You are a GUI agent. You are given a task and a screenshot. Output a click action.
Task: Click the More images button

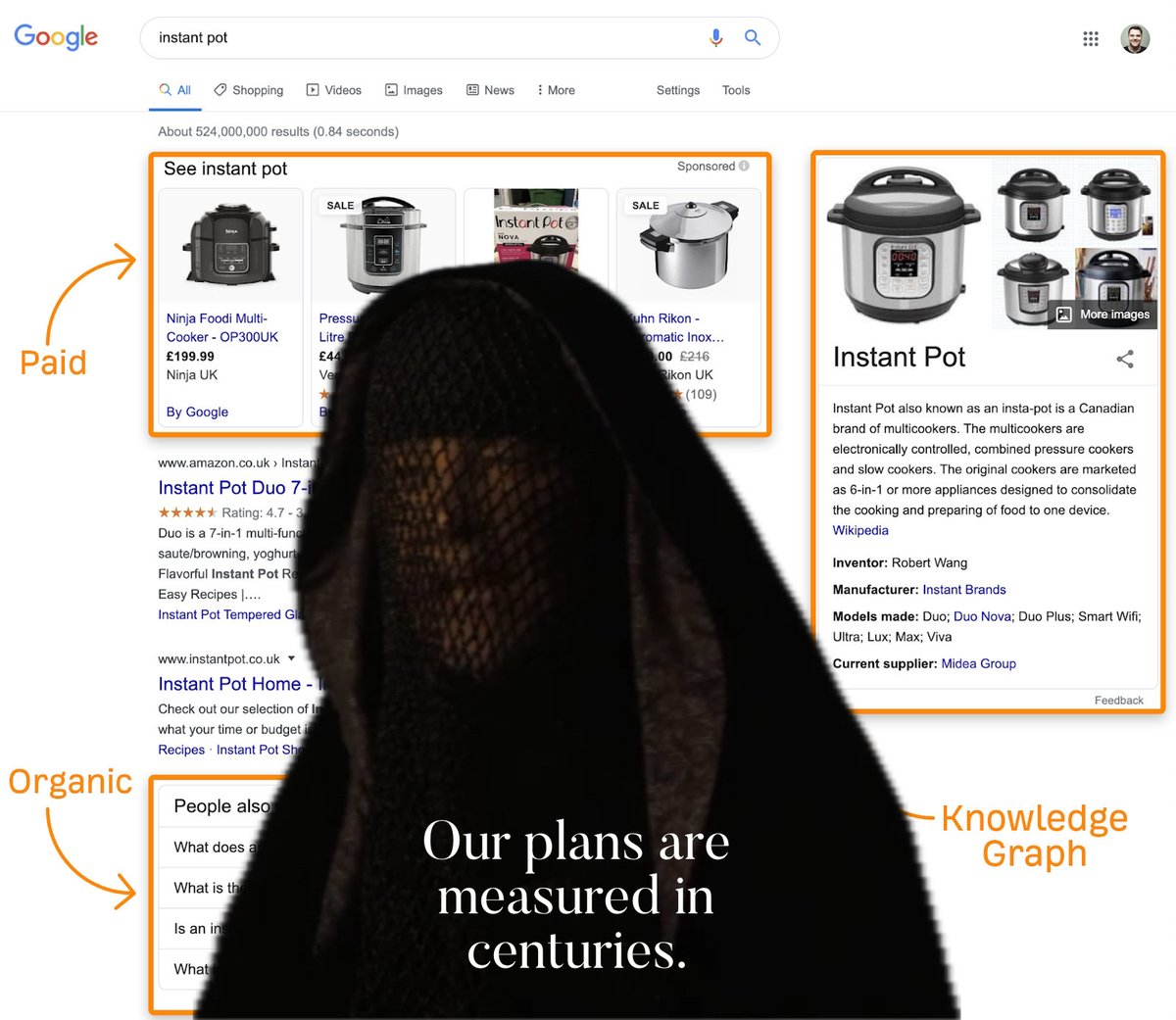point(1102,315)
